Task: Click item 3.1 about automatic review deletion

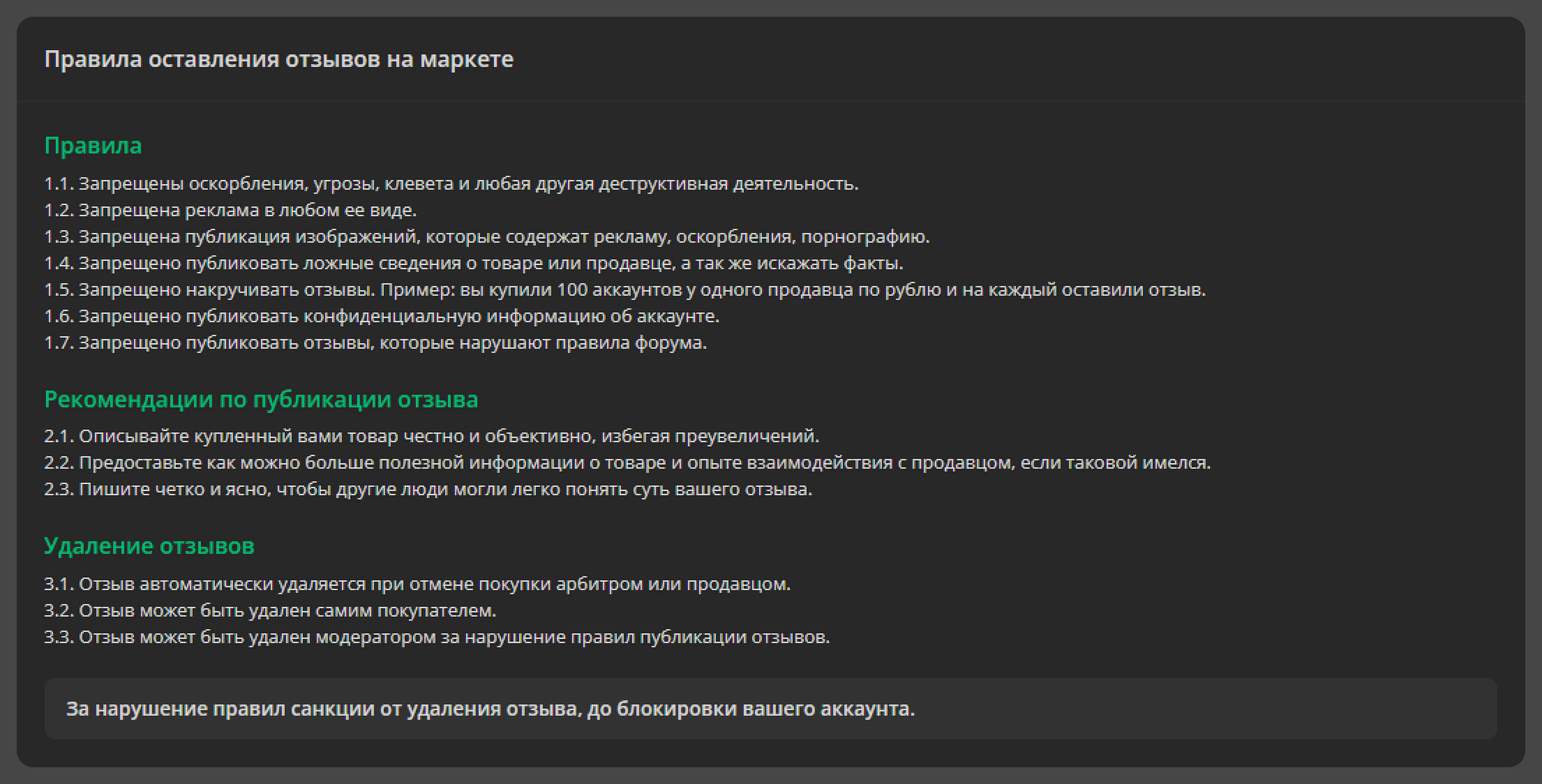Action: coord(417,584)
